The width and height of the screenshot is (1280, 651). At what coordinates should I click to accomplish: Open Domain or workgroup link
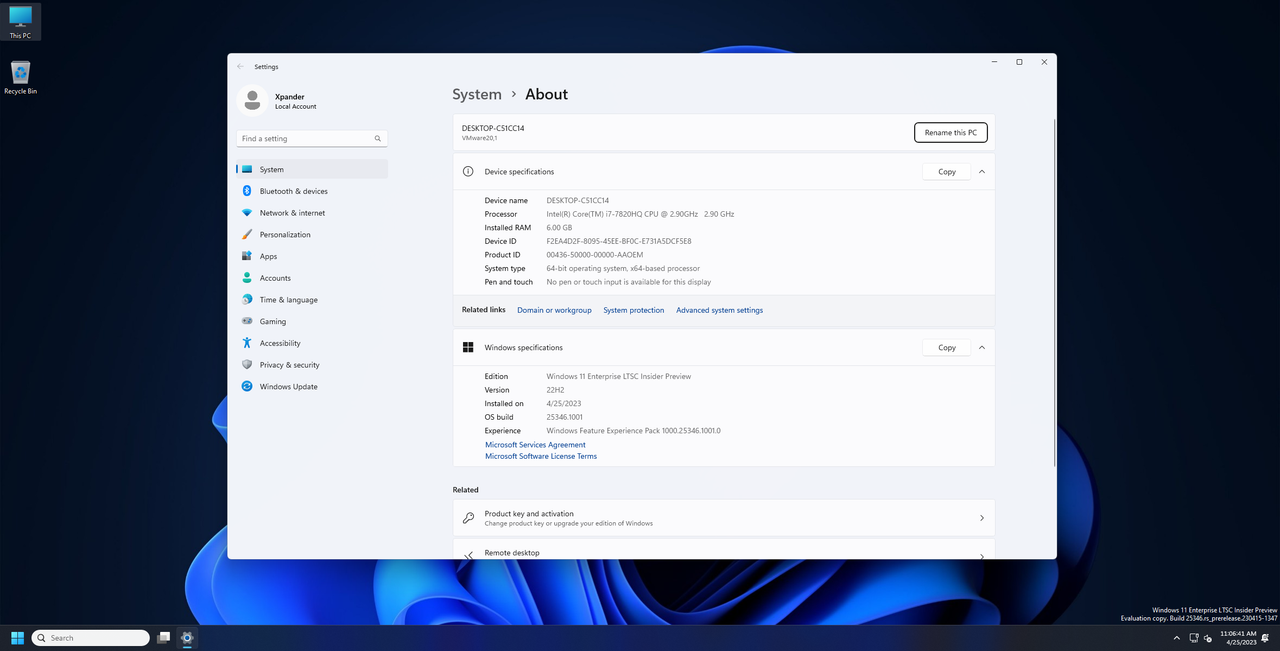pyautogui.click(x=554, y=310)
